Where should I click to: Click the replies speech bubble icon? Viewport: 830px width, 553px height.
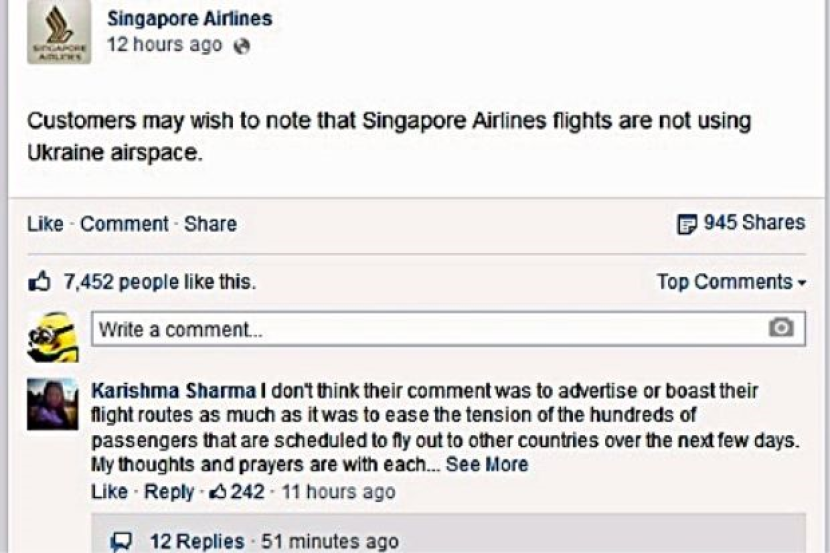click(122, 541)
